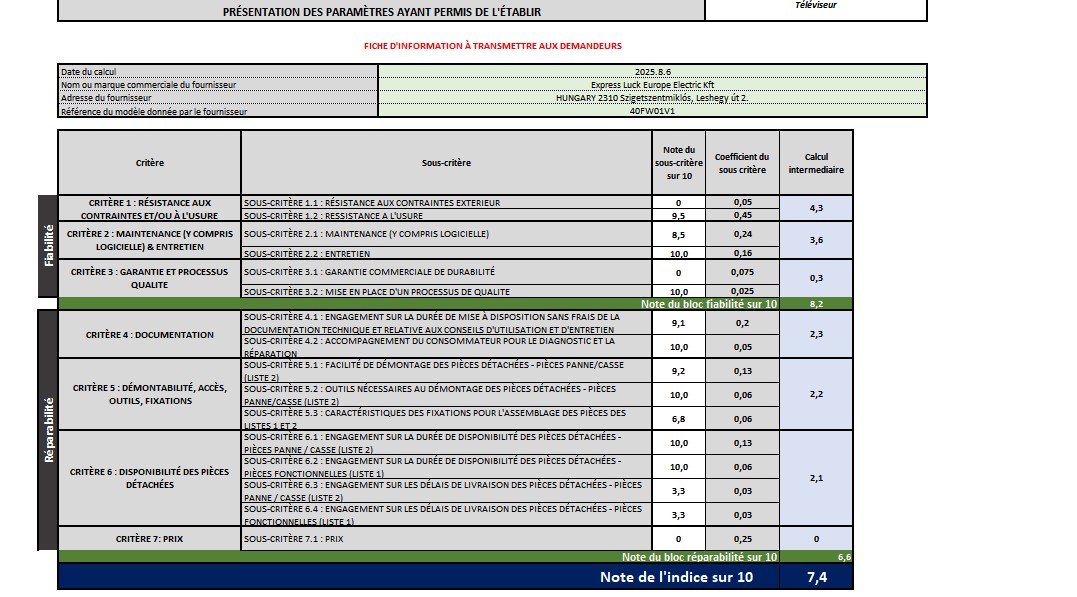This screenshot has width=1077, height=597.
Task: Select the 'Critère 6 : Disponibilité des pièces détachées' cell
Action: coord(149,478)
